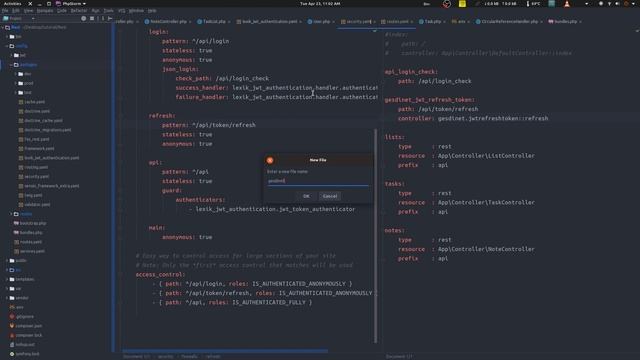Expand the jwt folder arrow
Image resolution: width=640 pixels, height=360 pixels.
point(11,56)
